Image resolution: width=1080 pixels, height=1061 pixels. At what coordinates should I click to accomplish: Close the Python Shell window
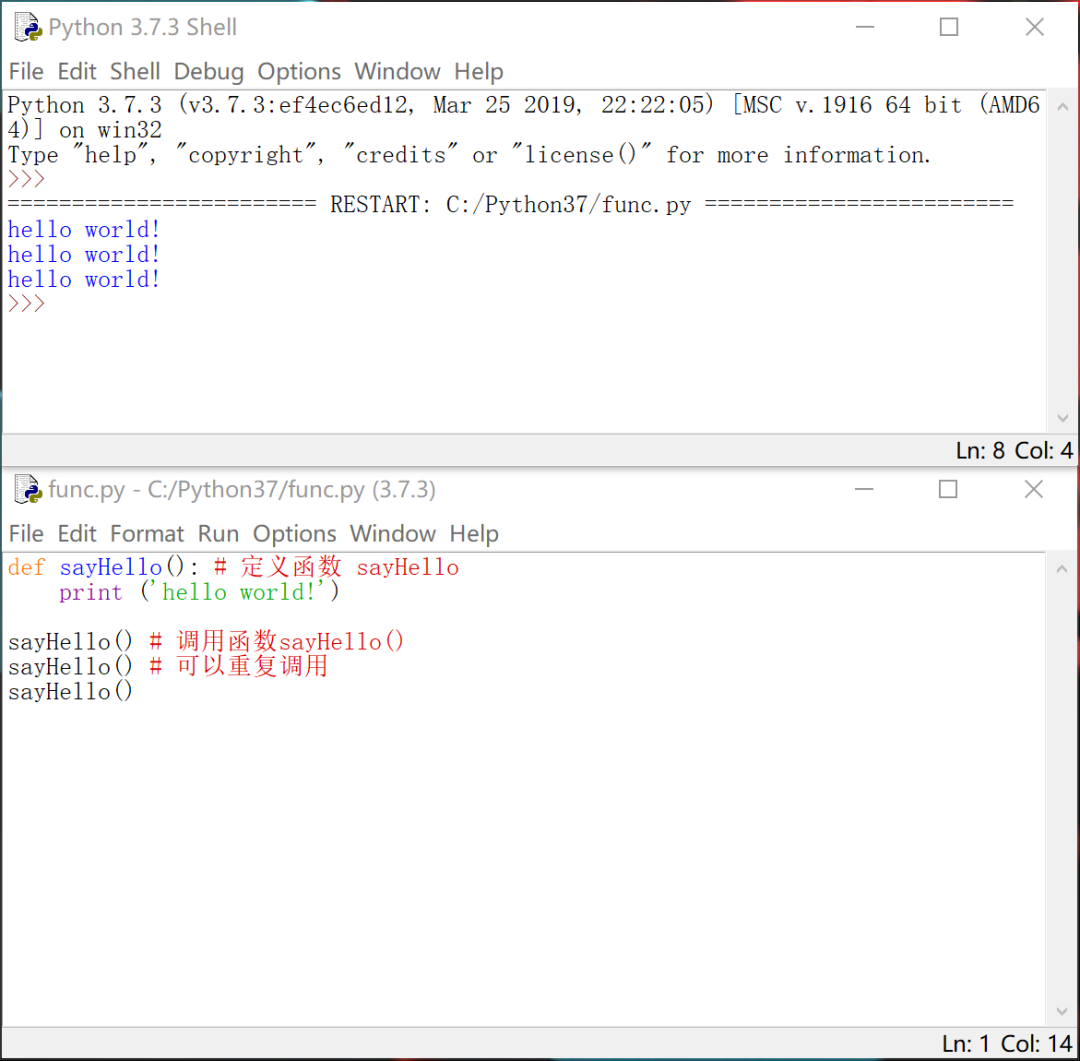[1035, 27]
